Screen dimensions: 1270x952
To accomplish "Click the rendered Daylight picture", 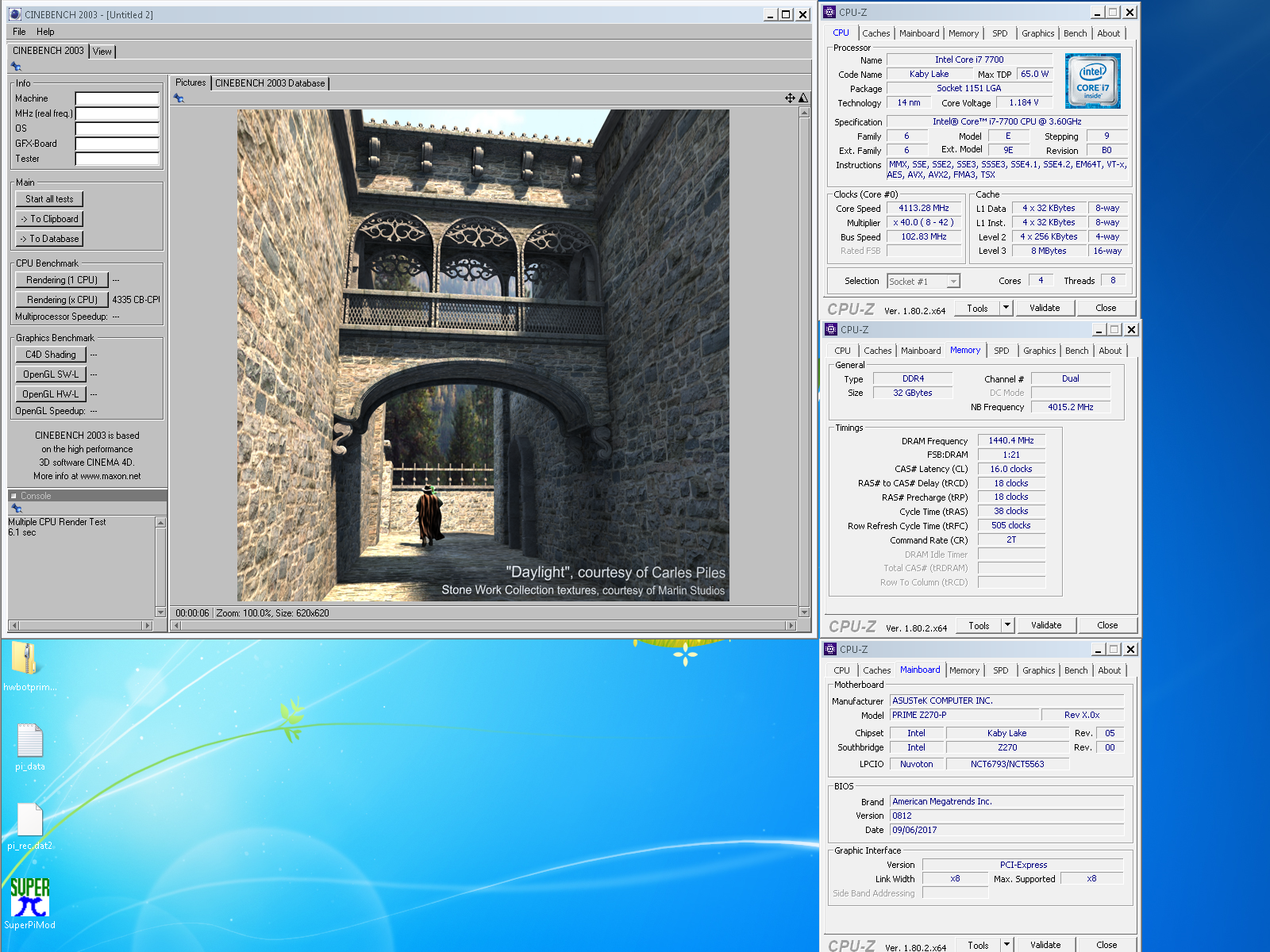I will coord(483,355).
